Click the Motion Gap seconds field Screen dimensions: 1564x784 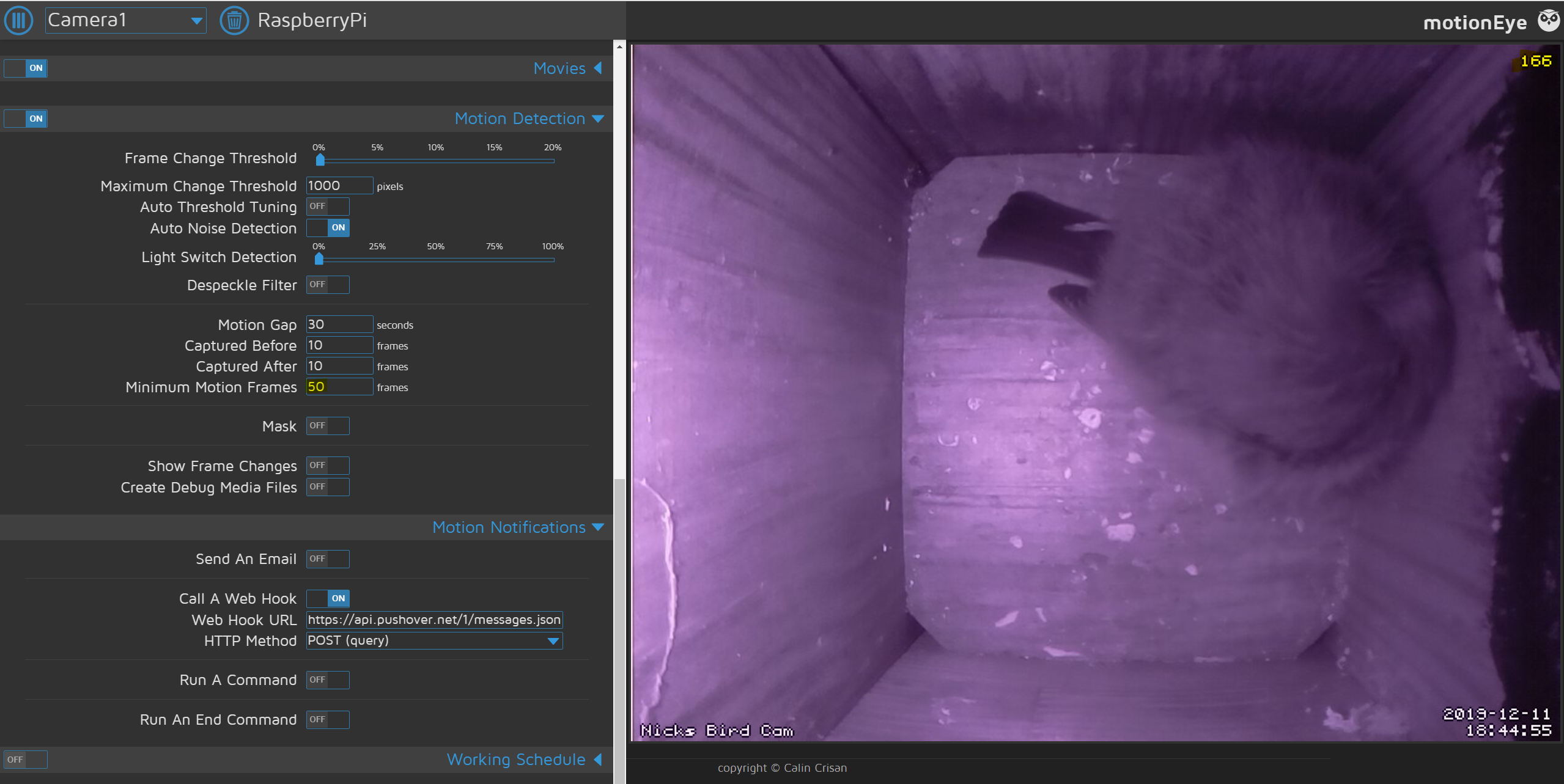click(x=339, y=324)
